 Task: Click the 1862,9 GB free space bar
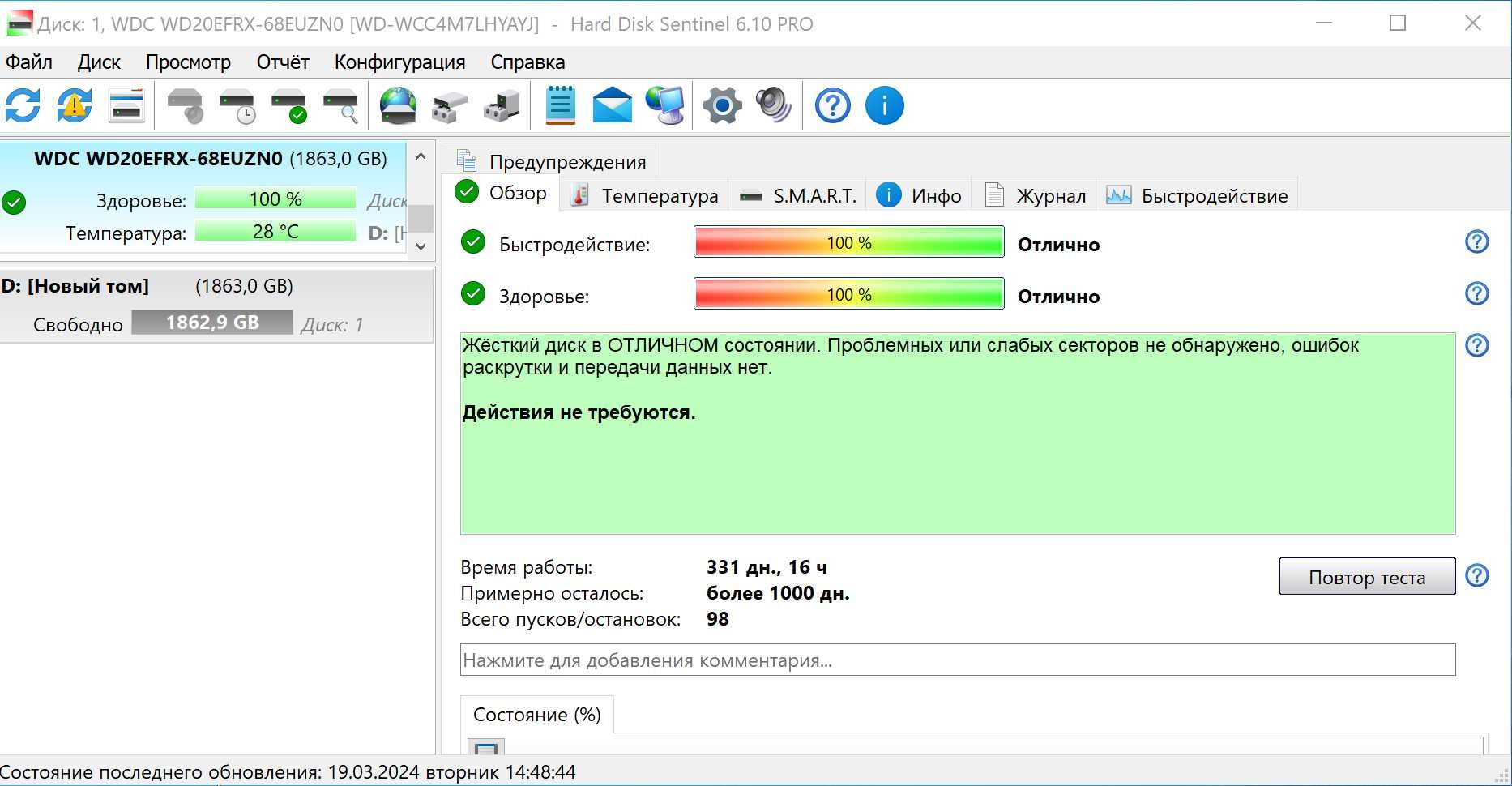[x=212, y=323]
